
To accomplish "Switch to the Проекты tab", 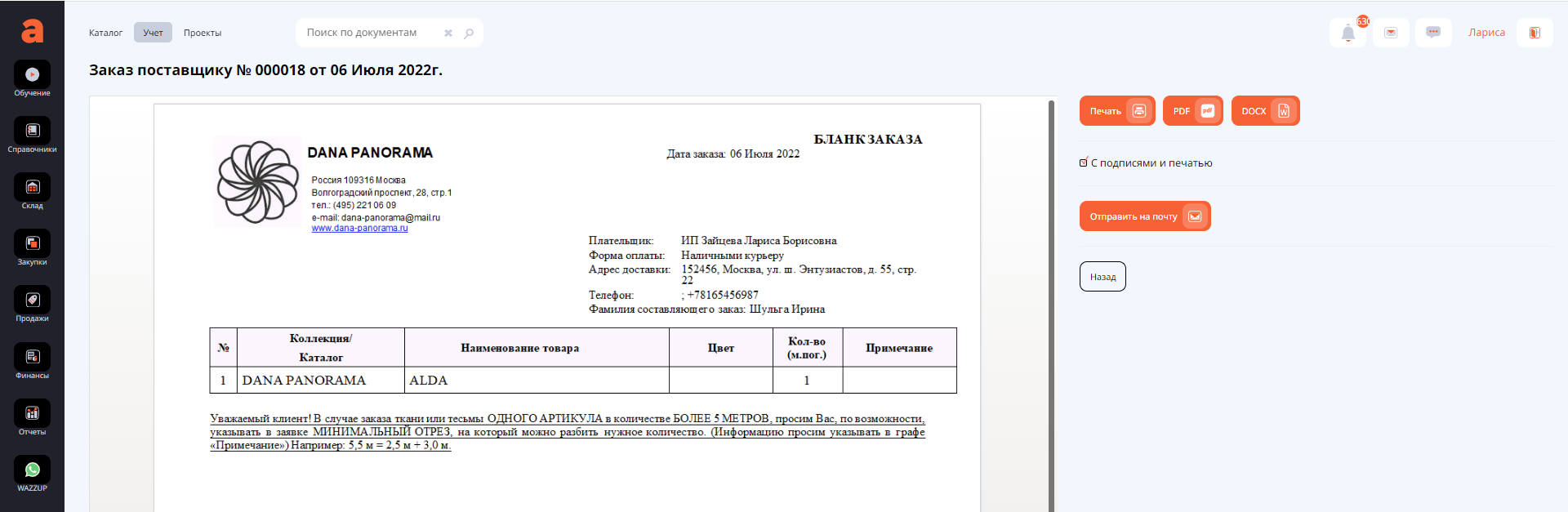I will (x=203, y=33).
